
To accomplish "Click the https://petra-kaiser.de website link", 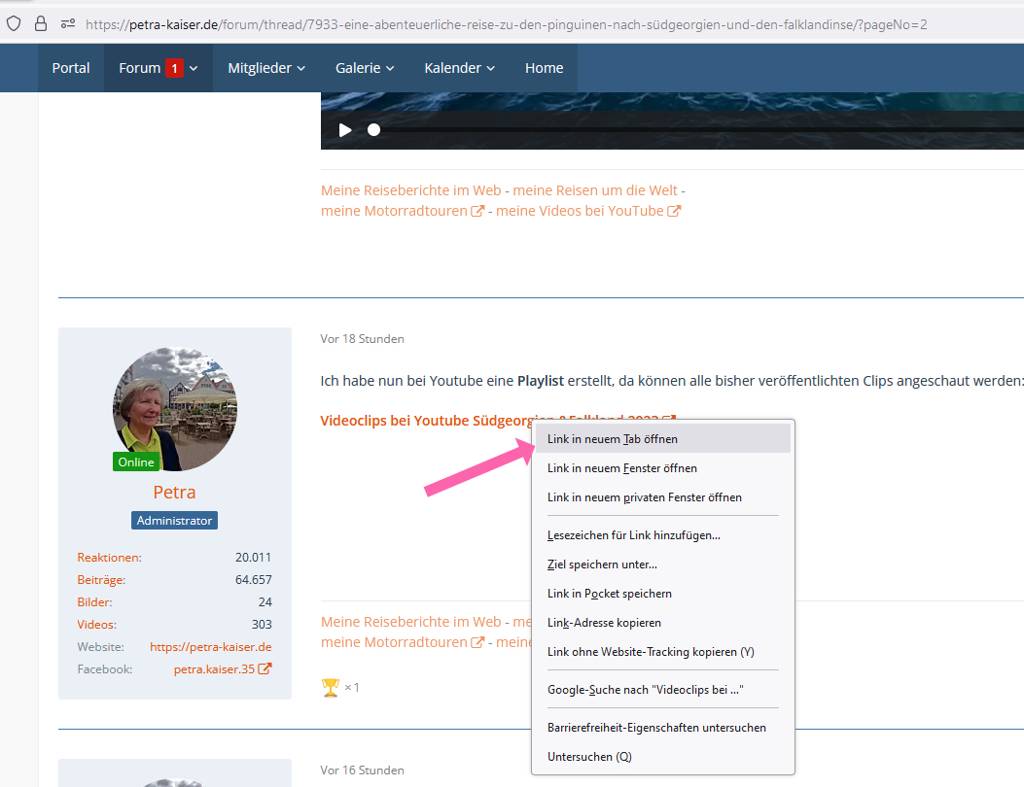I will [210, 647].
